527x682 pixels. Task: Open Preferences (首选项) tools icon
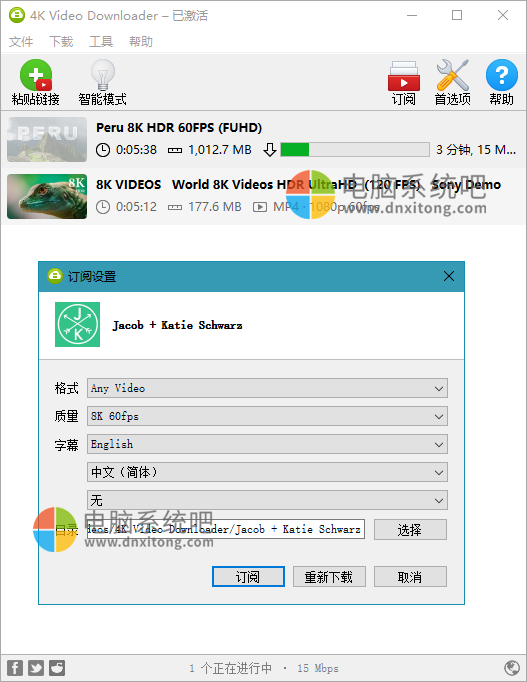tap(453, 75)
